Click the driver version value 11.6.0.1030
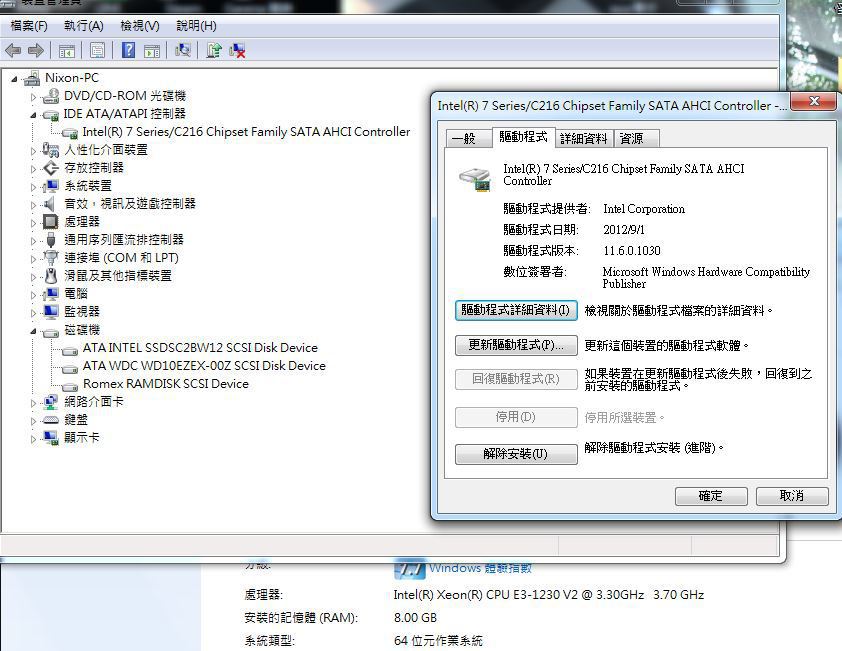Image resolution: width=842 pixels, height=651 pixels. 632,251
